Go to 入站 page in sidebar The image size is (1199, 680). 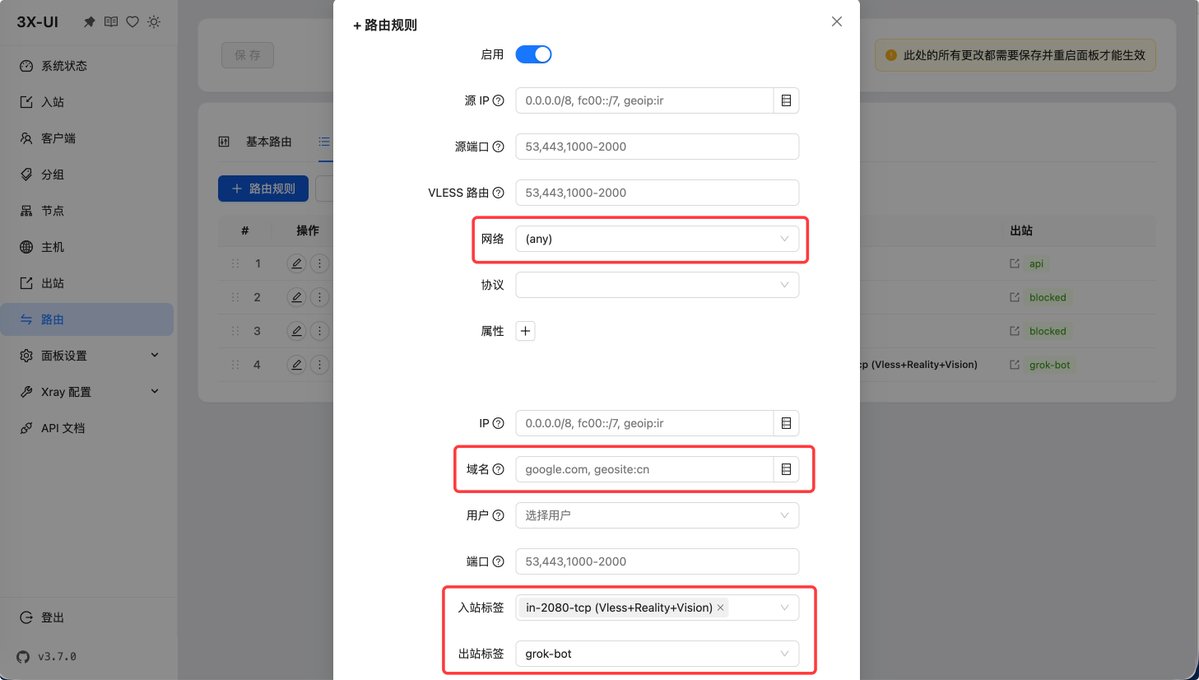point(87,102)
